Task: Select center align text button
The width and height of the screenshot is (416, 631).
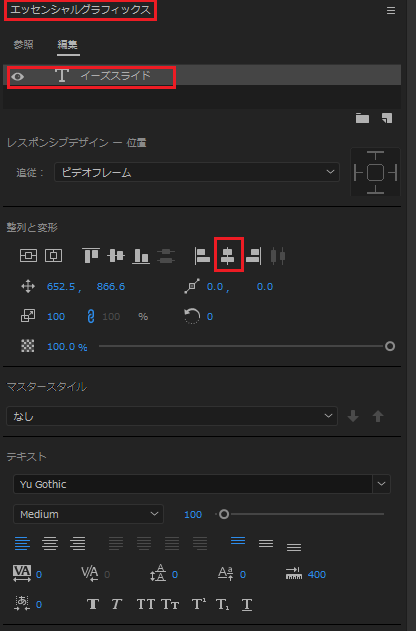Action: click(50, 544)
